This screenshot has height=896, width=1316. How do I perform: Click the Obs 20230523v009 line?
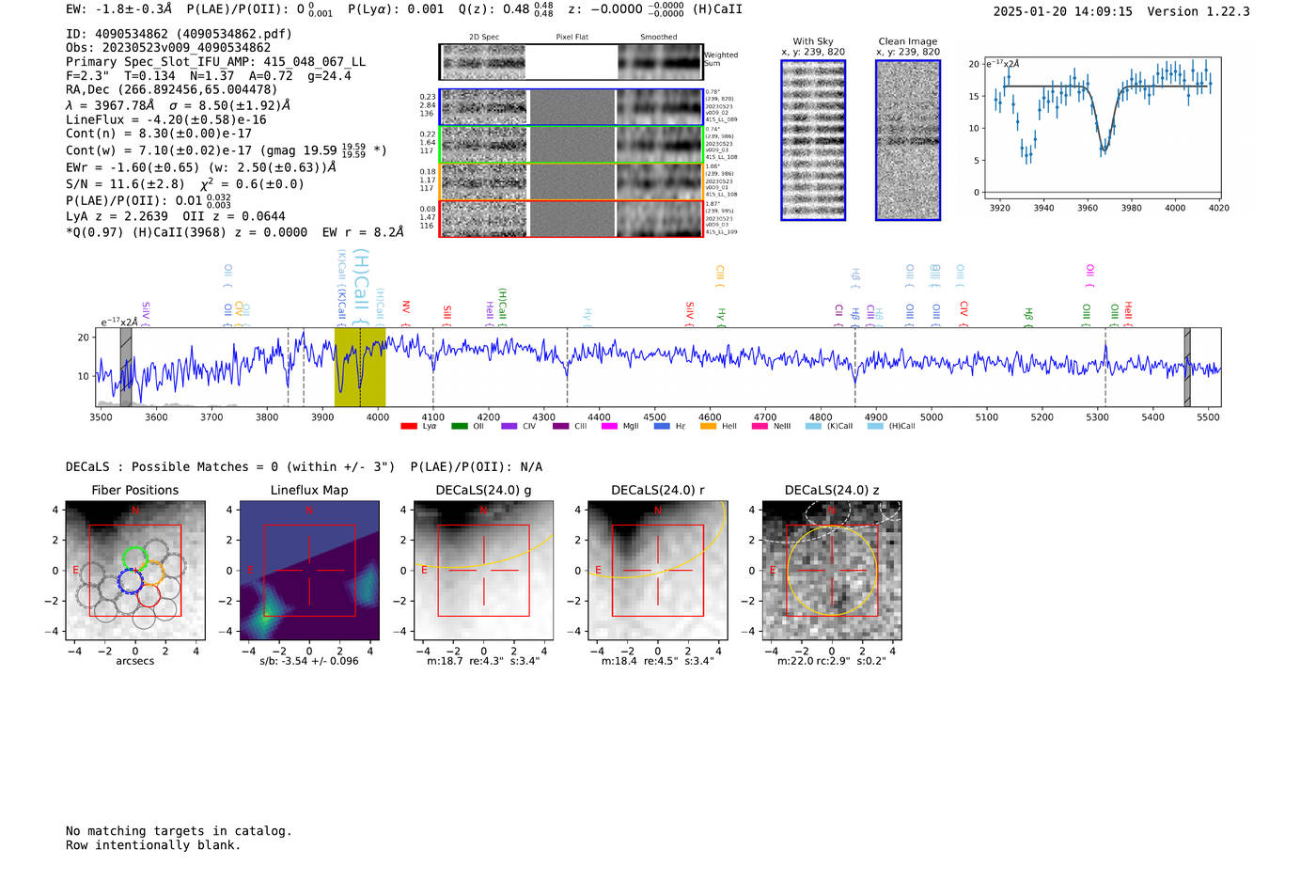coord(168,48)
